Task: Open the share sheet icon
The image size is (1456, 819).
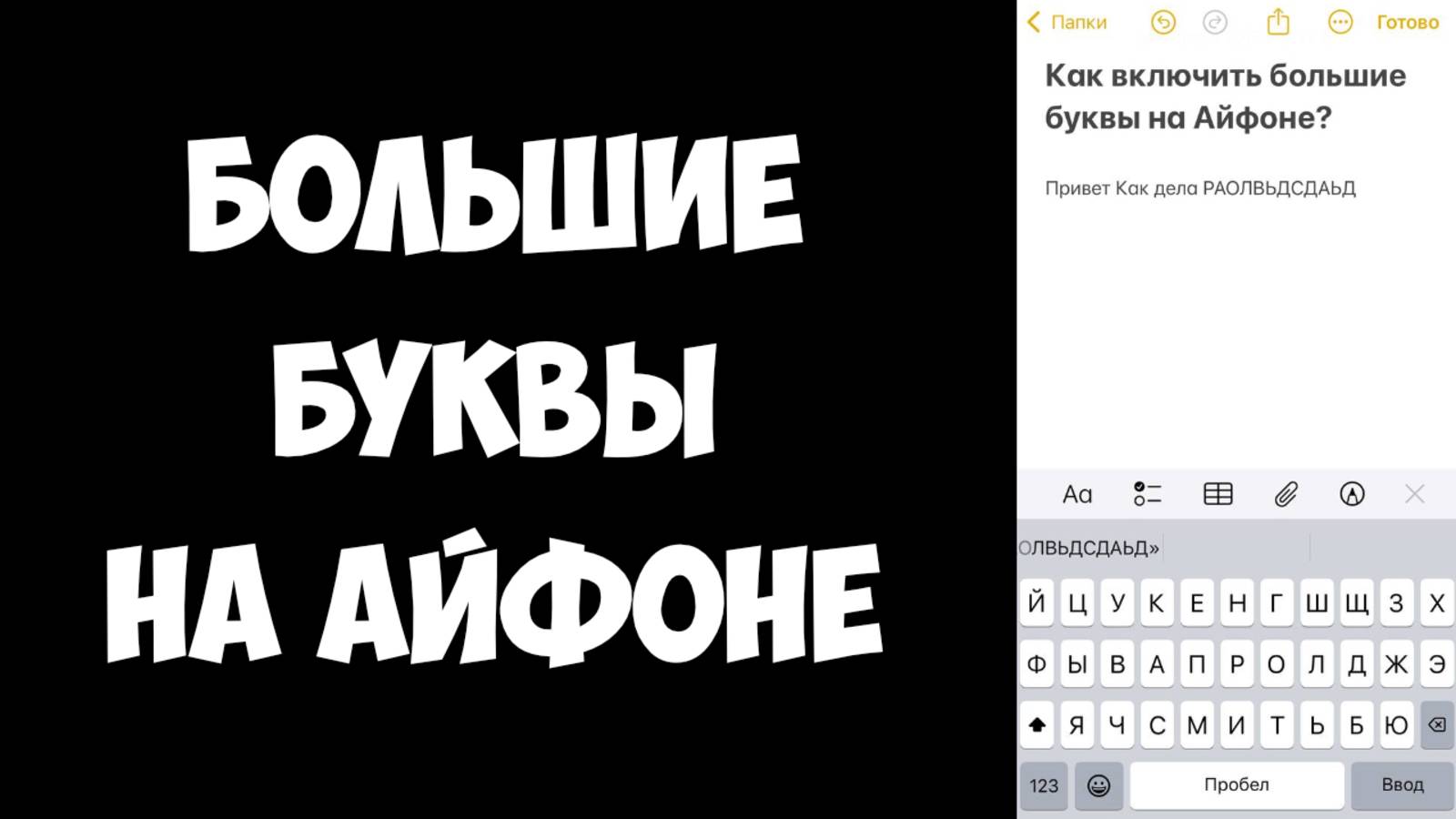Action: [1279, 21]
